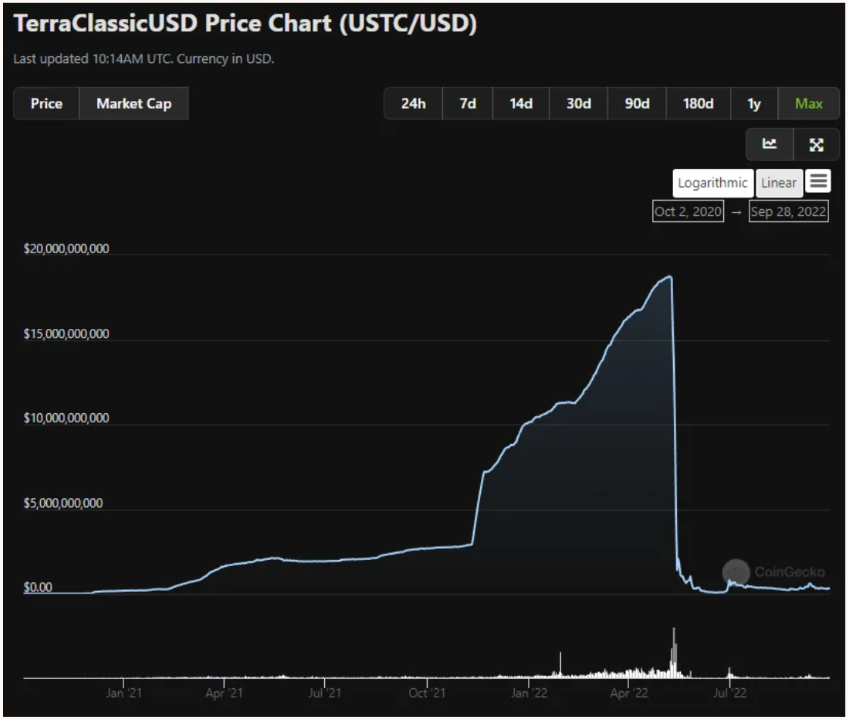Image resolution: width=848 pixels, height=720 pixels.
Task: Click the chart peak near $18 billion
Action: click(670, 277)
